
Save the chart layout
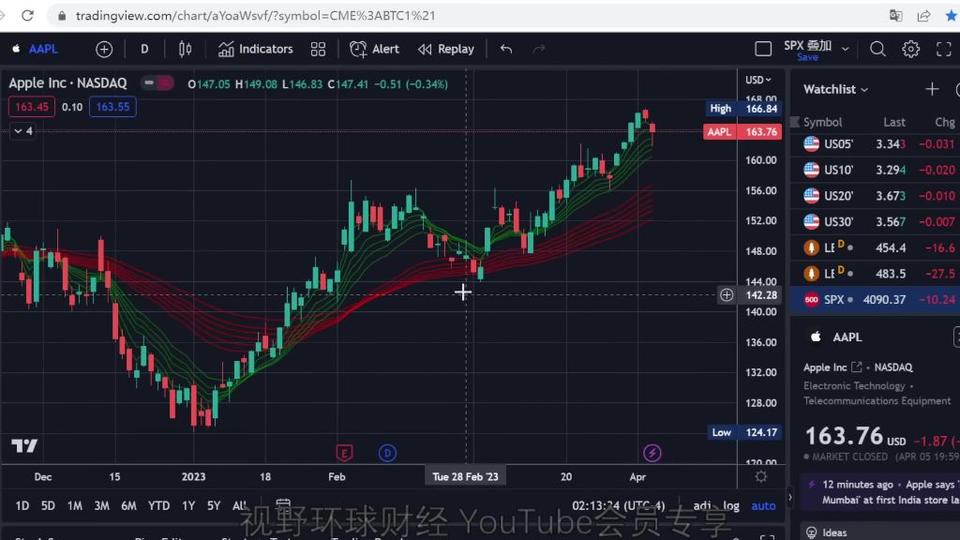[x=808, y=57]
